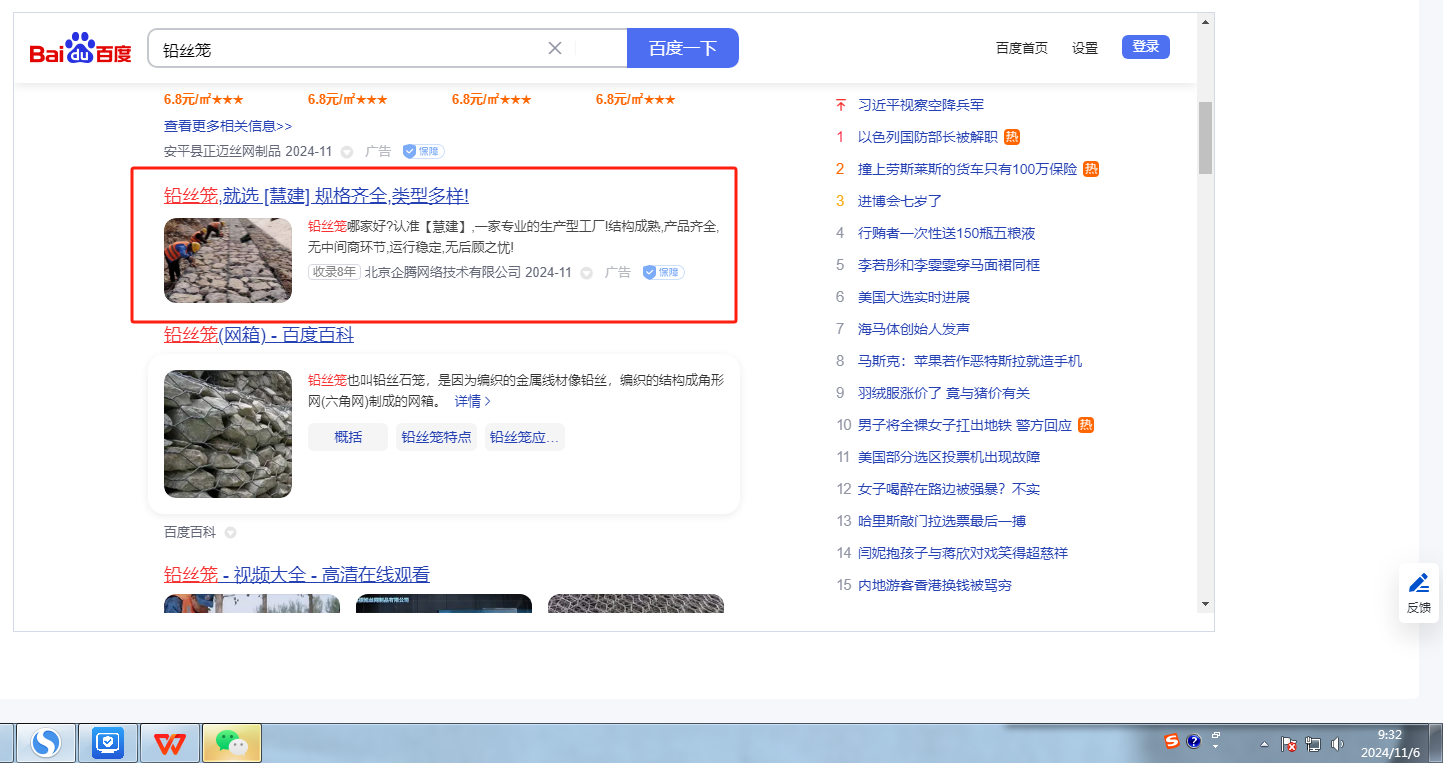Click the pinned-top arrow icon beside 习近平视察空降兵军
The height and width of the screenshot is (763, 1443).
(x=841, y=105)
